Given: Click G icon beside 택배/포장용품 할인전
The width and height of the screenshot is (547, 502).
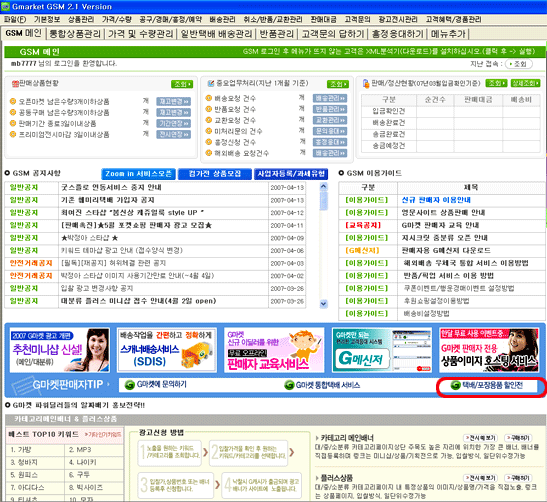Looking at the screenshot, I should click(455, 385).
